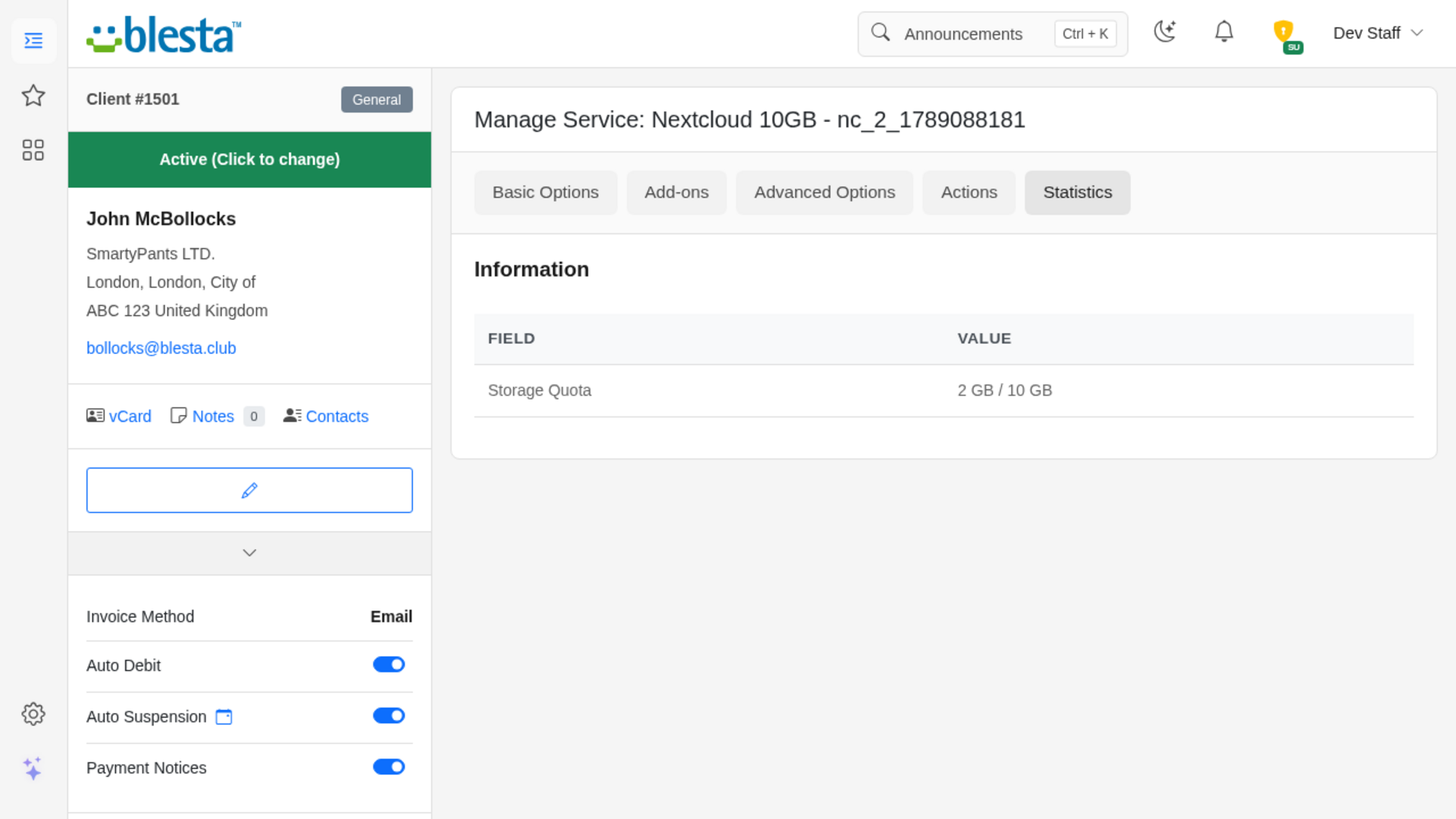Open the Notes link
Screen dimensions: 1456x819
(x=213, y=416)
